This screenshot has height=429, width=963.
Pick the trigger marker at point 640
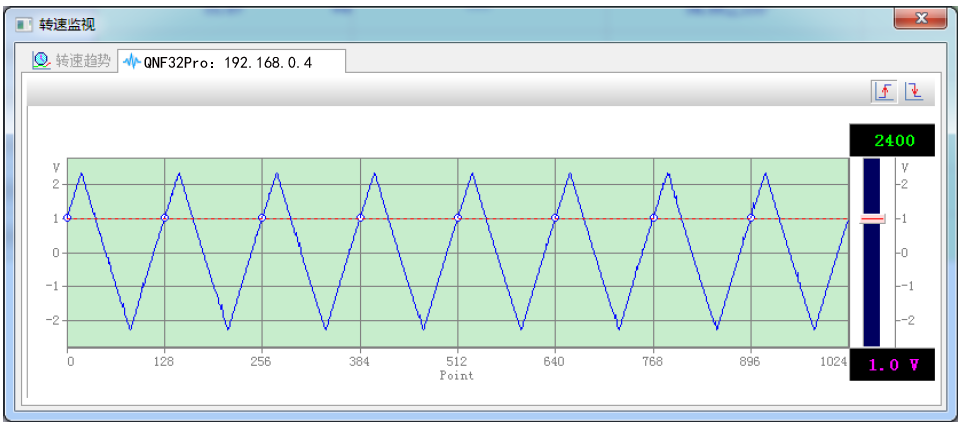(x=555, y=218)
